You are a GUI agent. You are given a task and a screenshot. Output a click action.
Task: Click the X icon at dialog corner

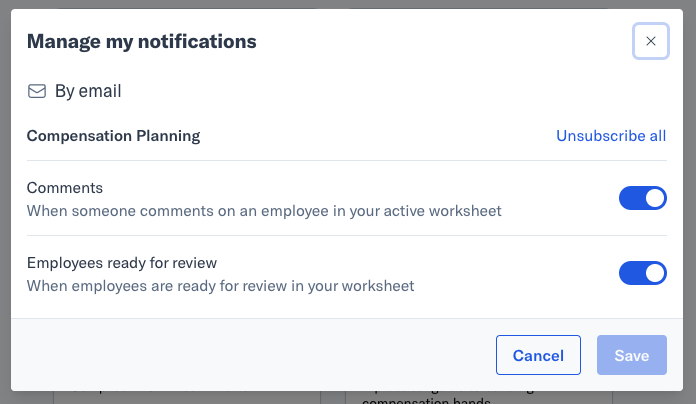(x=650, y=41)
